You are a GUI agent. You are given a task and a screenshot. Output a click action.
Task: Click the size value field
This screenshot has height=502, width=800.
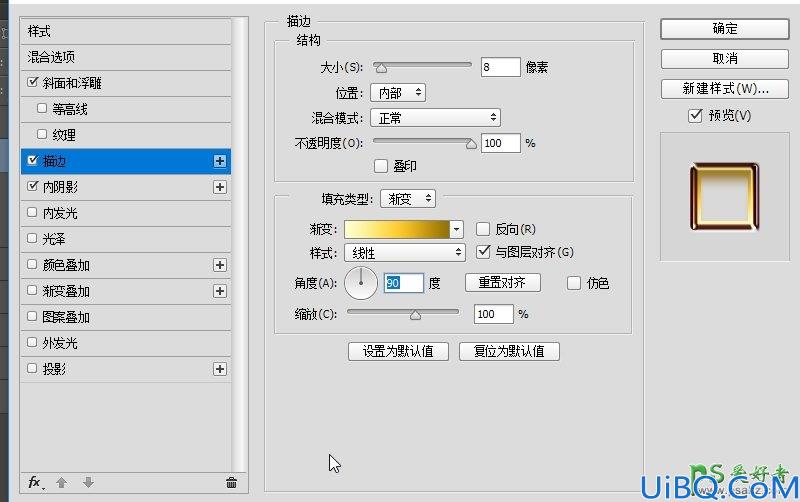501,67
